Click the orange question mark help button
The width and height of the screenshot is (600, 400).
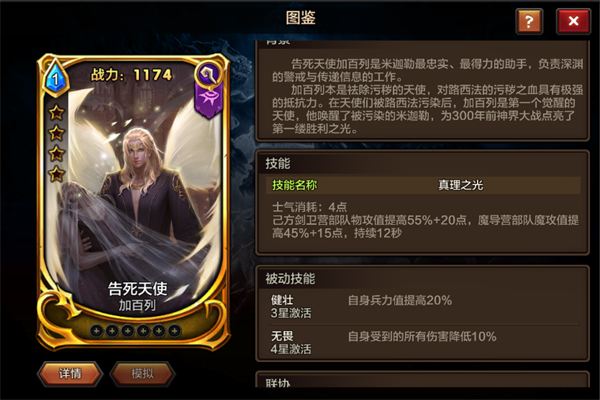click(x=529, y=21)
